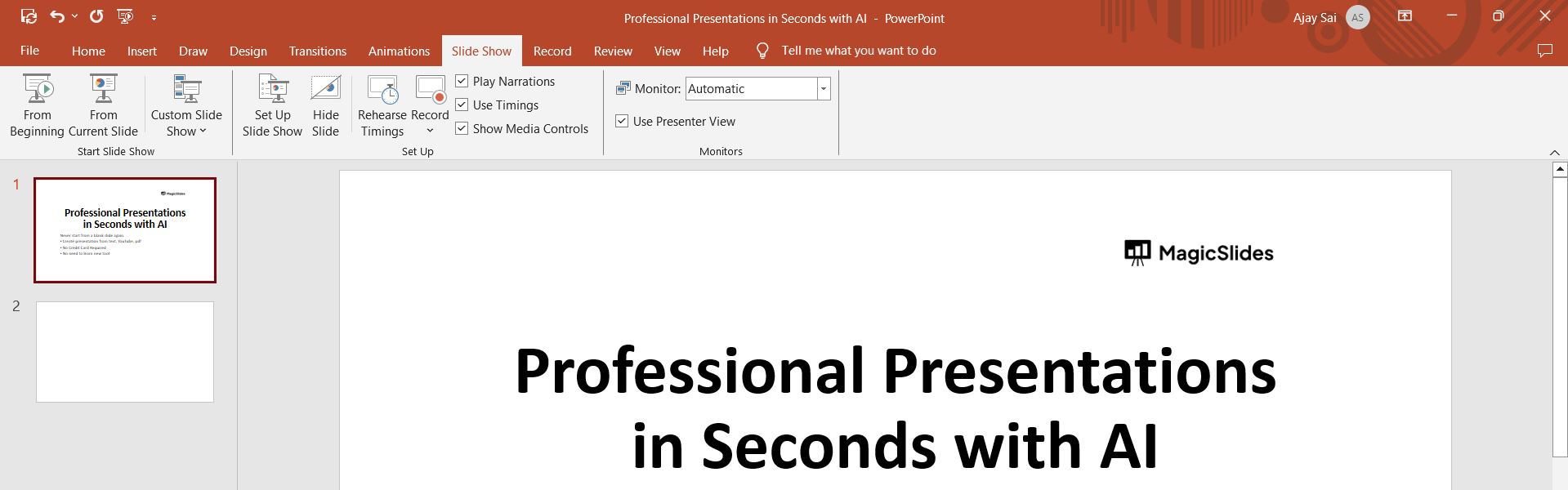Open the Monitor dropdown list
Image resolution: width=1568 pixels, height=490 pixels.
pos(824,88)
